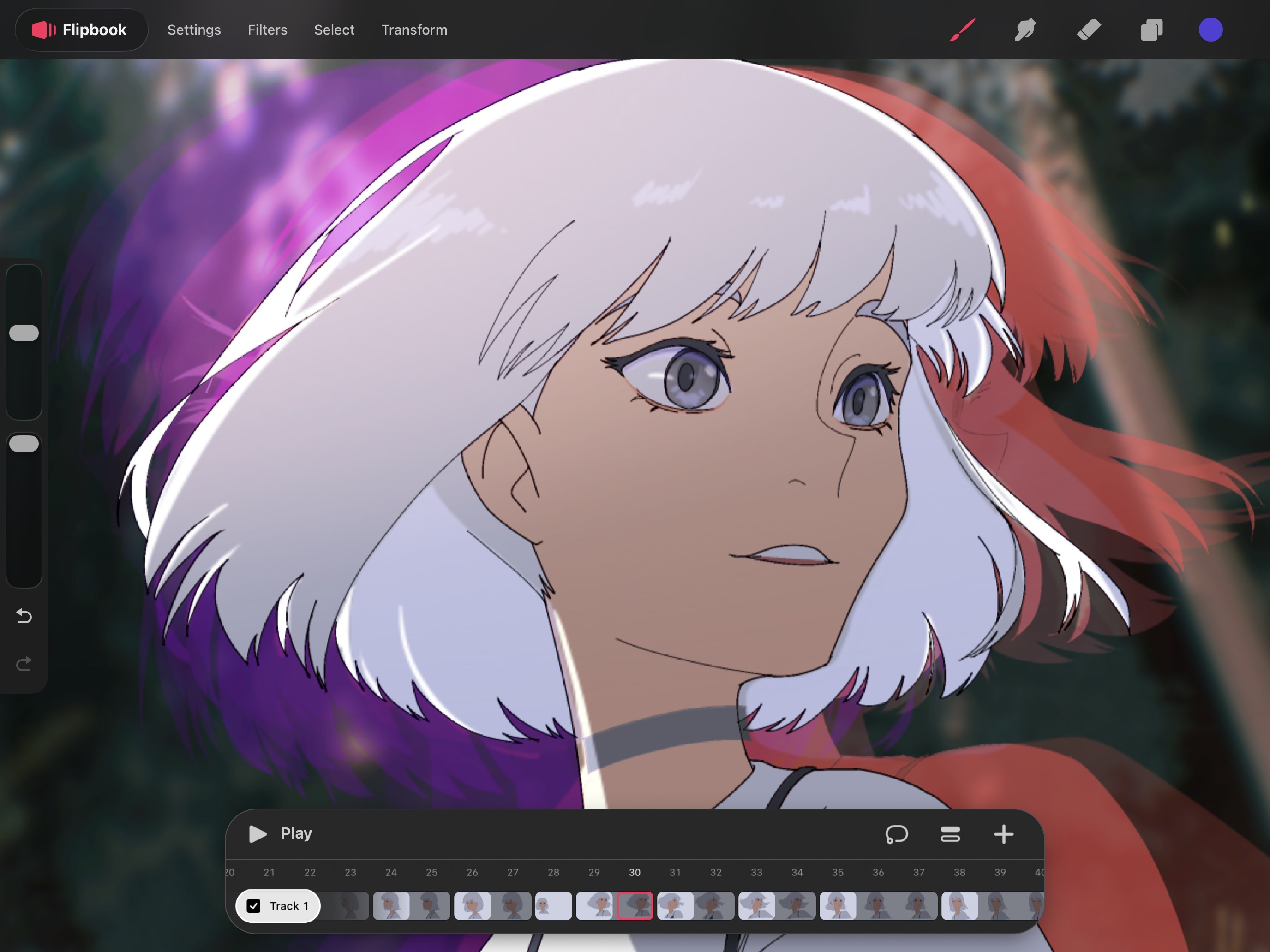Open the timeline tracks options icon

(x=950, y=834)
